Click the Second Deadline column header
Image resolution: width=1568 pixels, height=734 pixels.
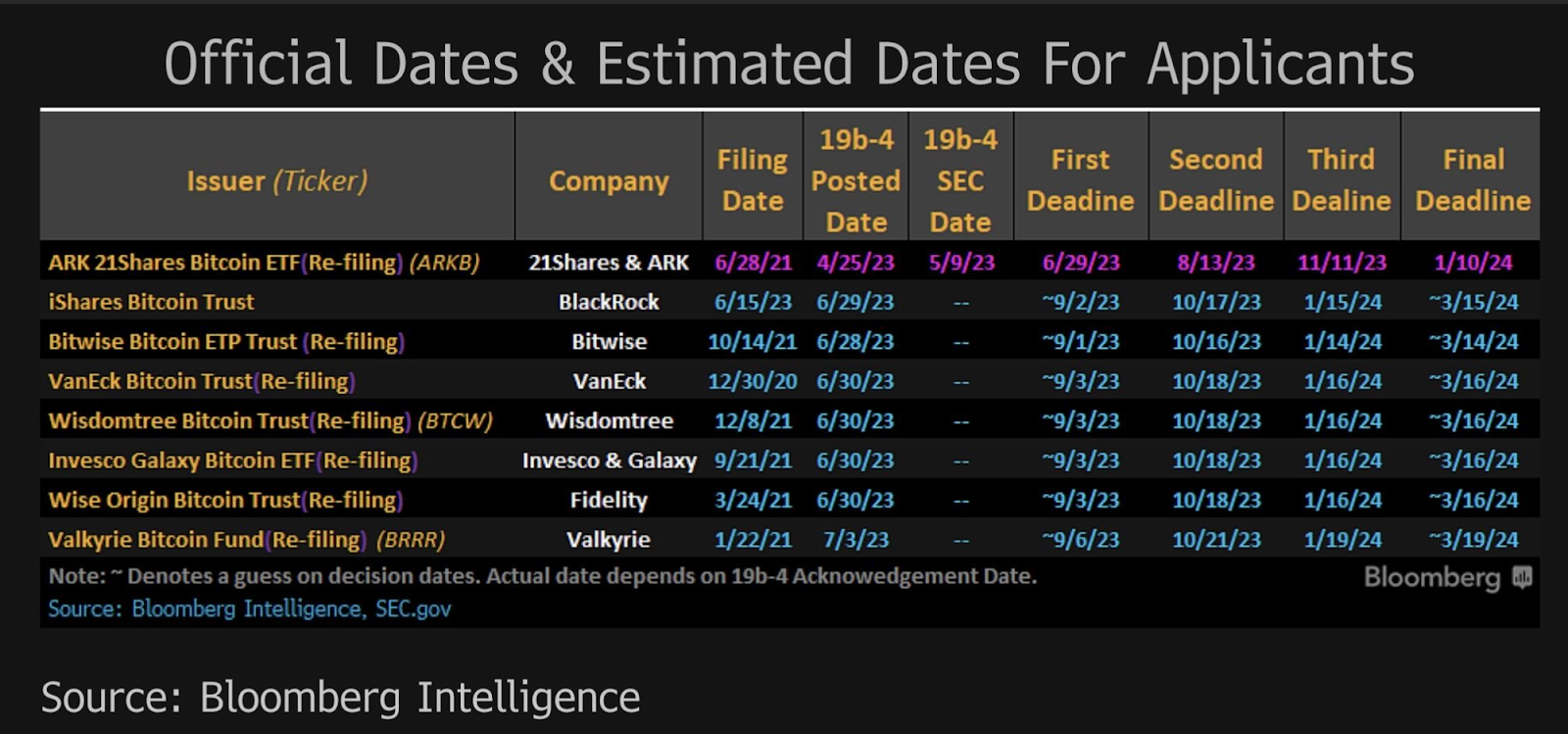tap(1216, 180)
